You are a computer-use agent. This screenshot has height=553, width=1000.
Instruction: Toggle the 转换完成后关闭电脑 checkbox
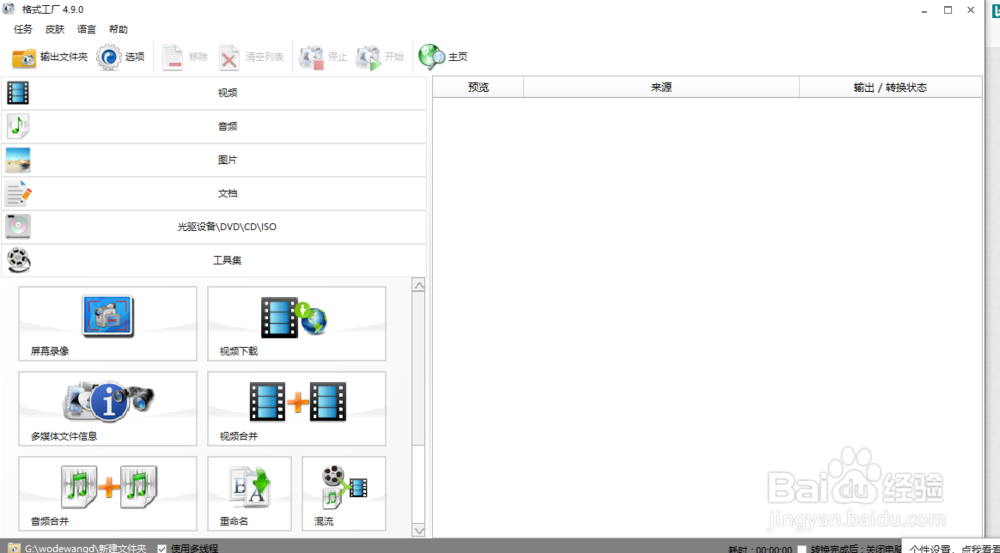(x=802, y=549)
